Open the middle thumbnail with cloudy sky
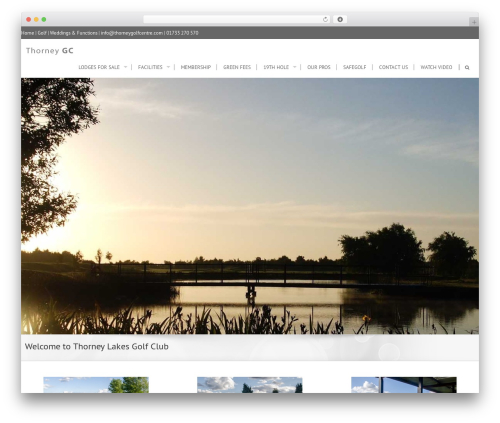 pos(250,385)
